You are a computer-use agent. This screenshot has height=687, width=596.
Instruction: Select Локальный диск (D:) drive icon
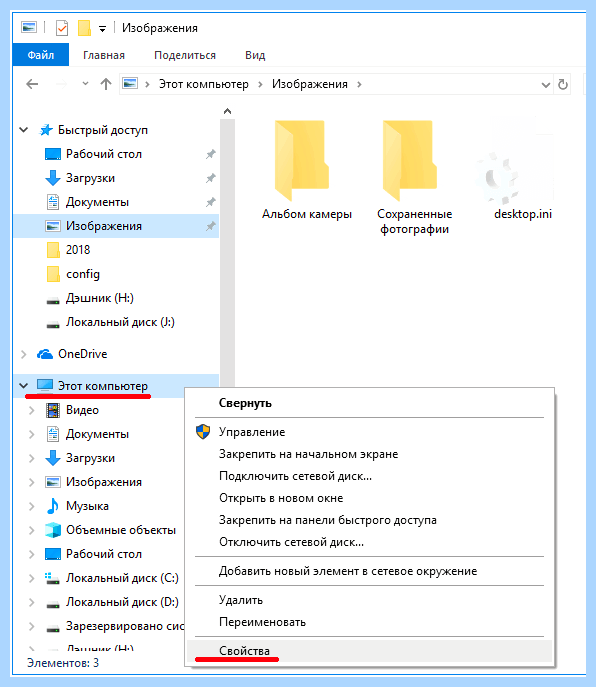pos(53,604)
